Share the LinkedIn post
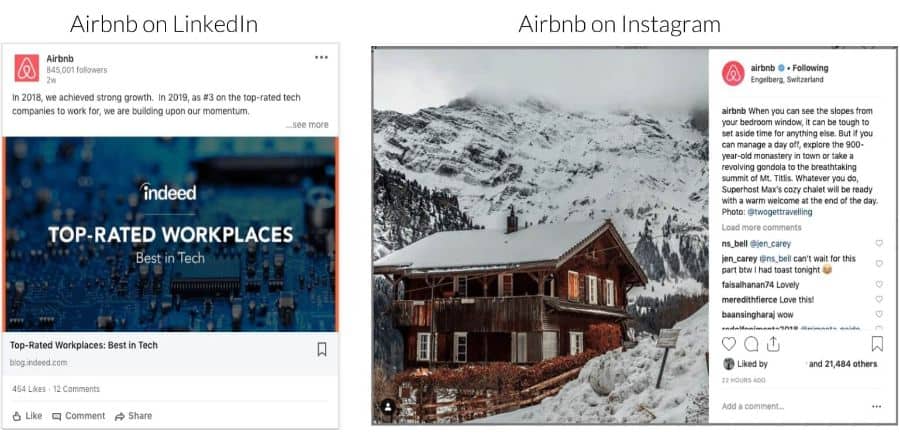 coord(133,416)
